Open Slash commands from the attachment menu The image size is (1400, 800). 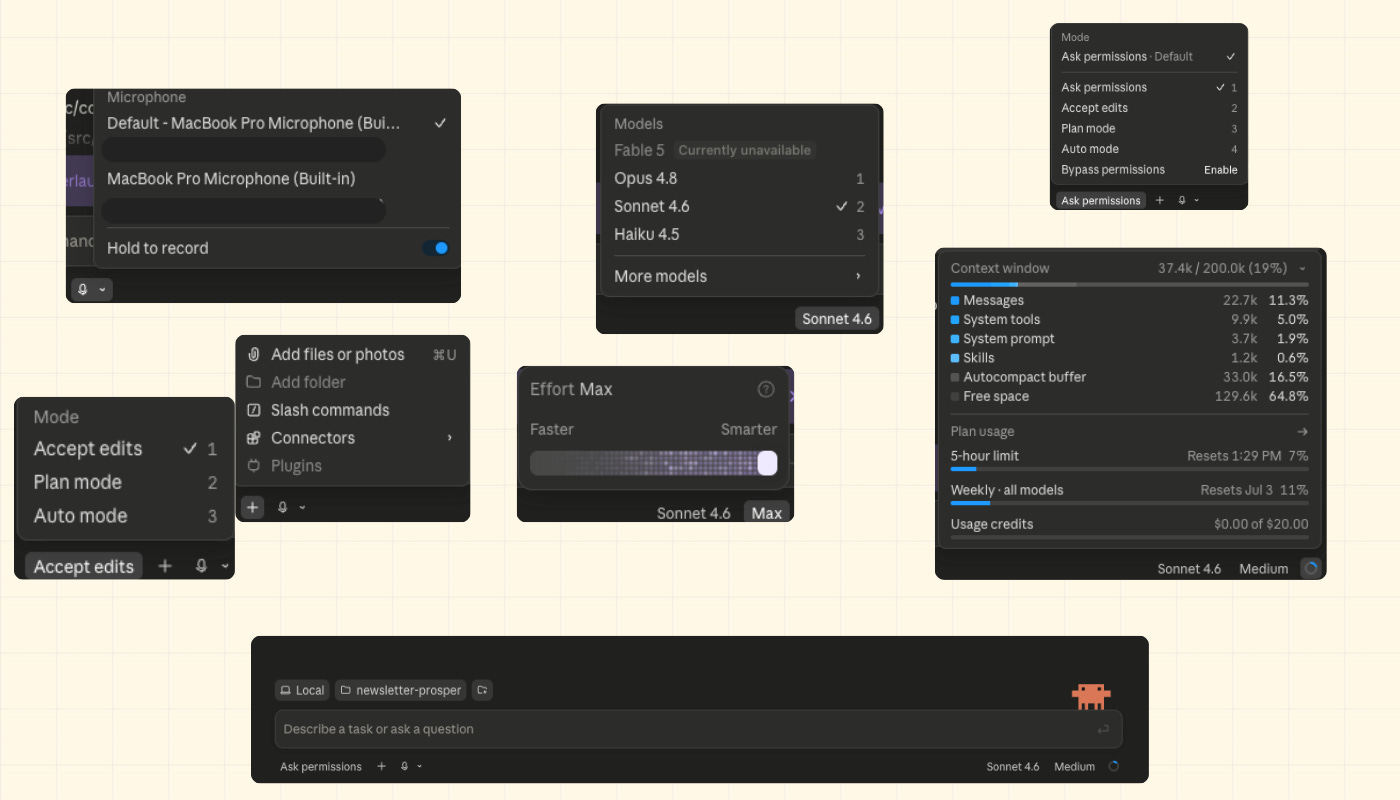[x=351, y=410]
